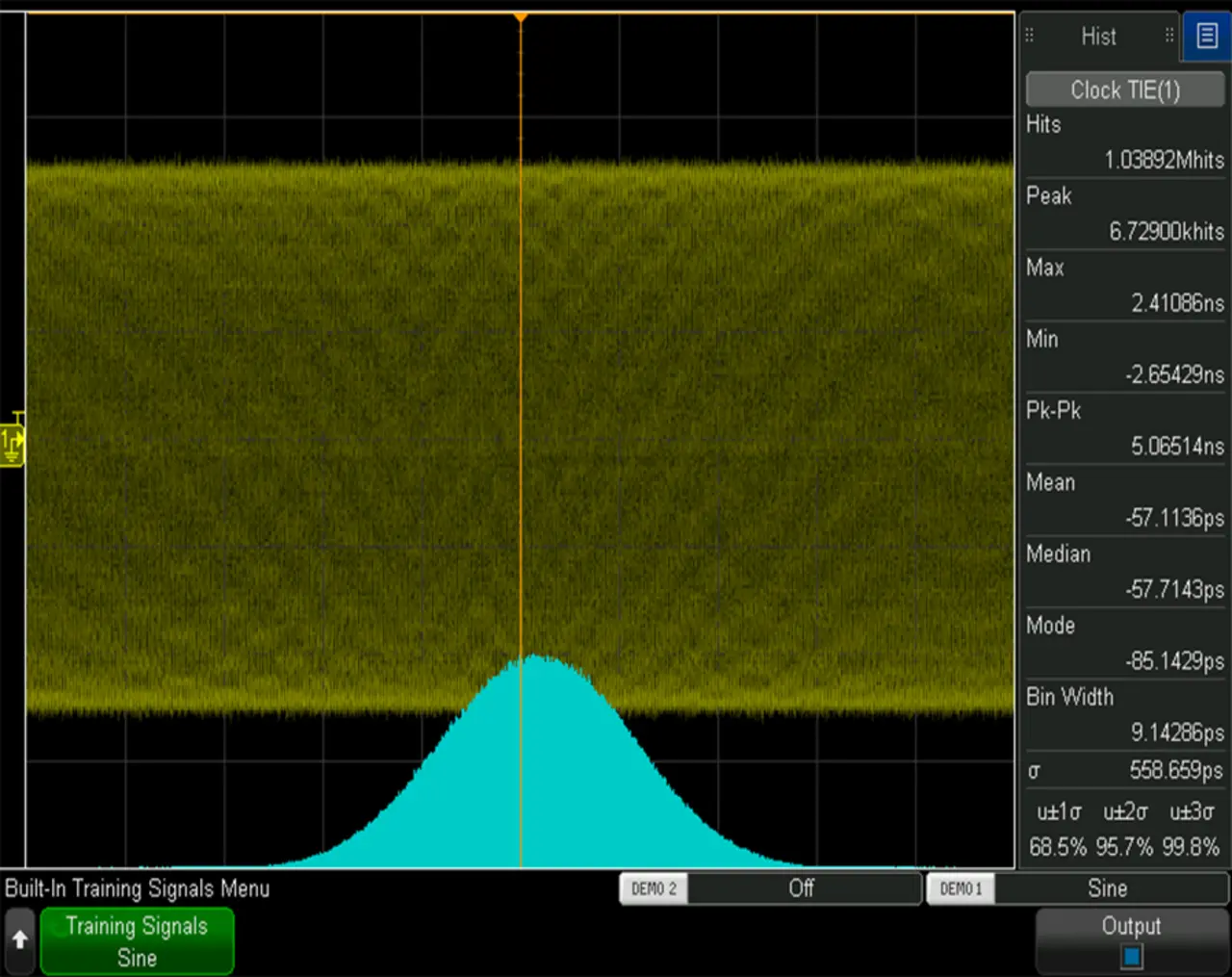Click the grip handle right of Hist title
1232x977 pixels.
pyautogui.click(x=1169, y=36)
